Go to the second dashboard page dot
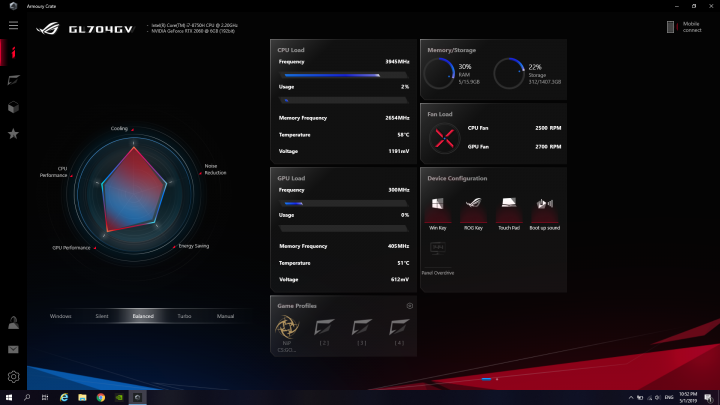The image size is (720, 405). coord(497,379)
